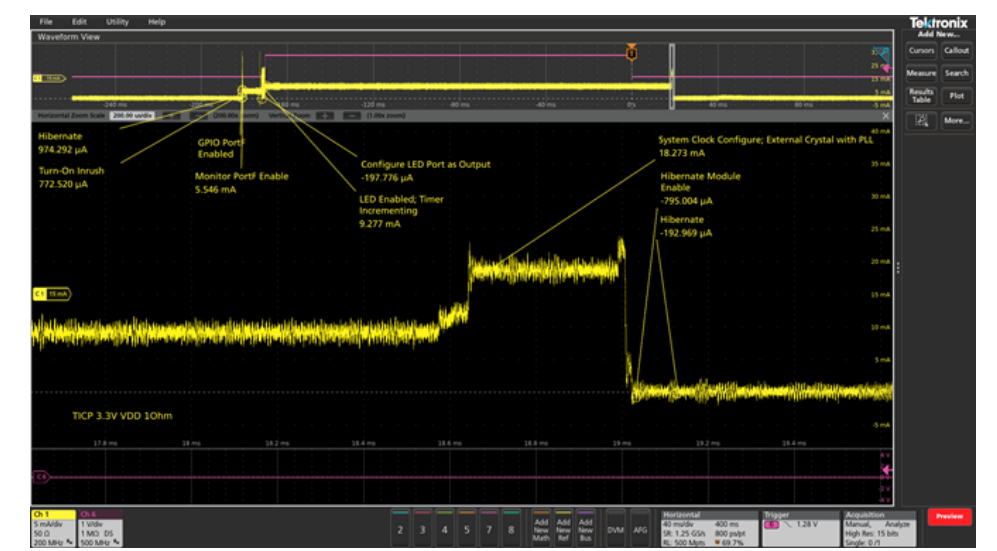Enable the DVM

pyautogui.click(x=615, y=529)
